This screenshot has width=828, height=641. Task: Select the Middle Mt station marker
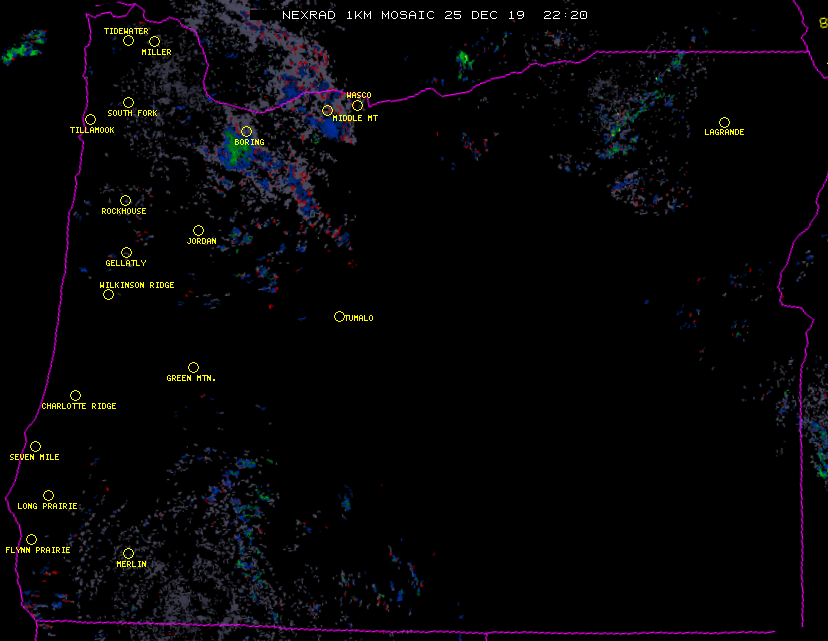point(327,110)
